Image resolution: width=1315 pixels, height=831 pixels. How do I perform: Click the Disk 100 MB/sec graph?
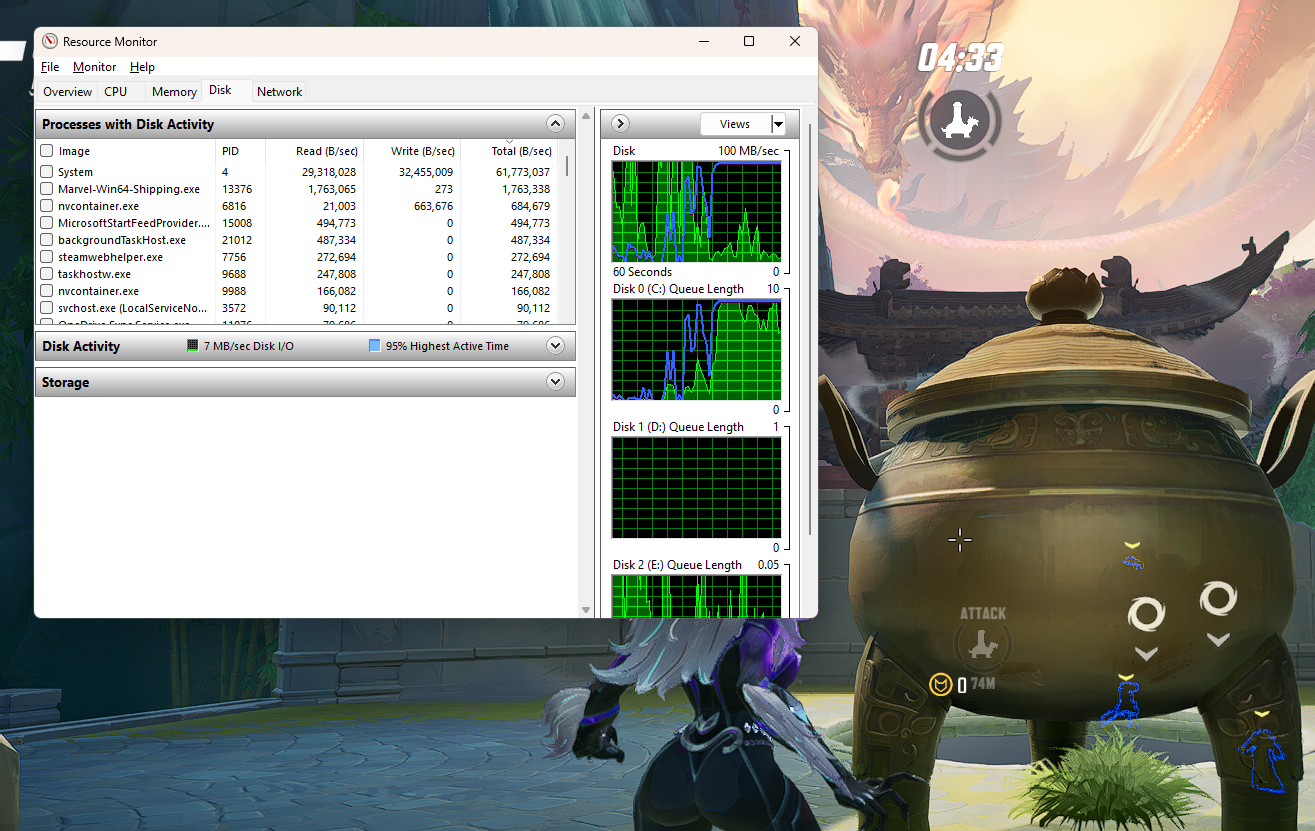696,212
